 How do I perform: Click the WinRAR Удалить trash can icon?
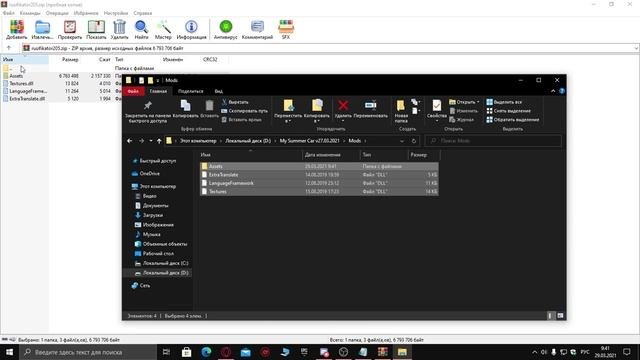point(119,27)
